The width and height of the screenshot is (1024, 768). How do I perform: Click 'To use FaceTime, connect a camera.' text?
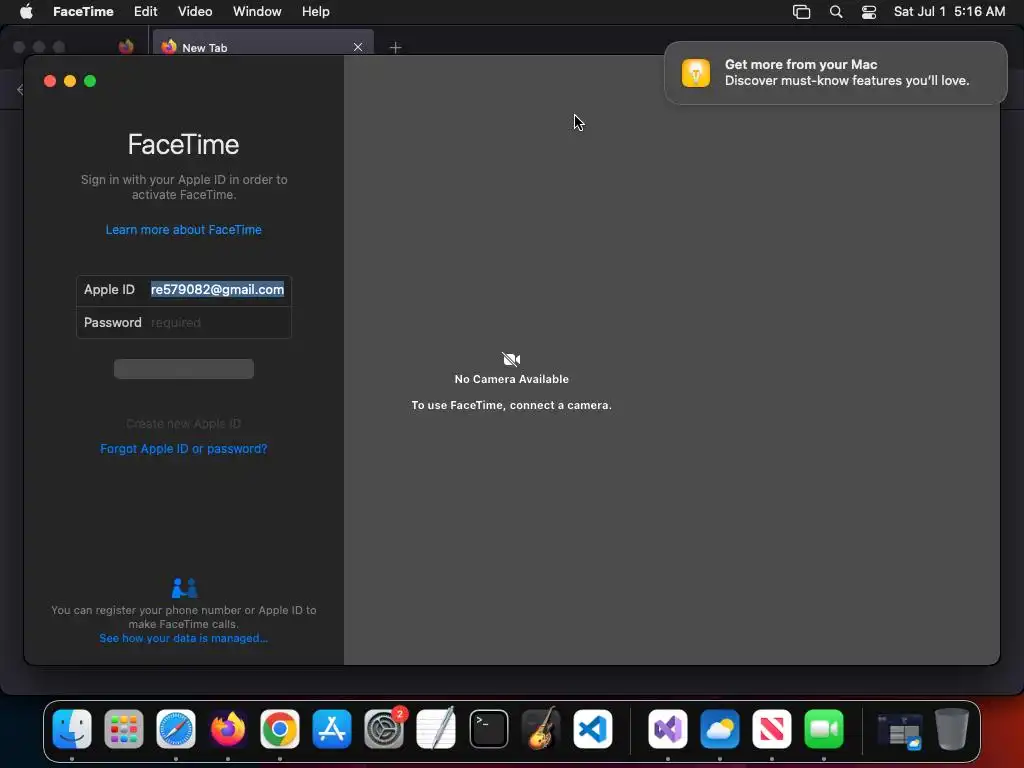coord(511,406)
